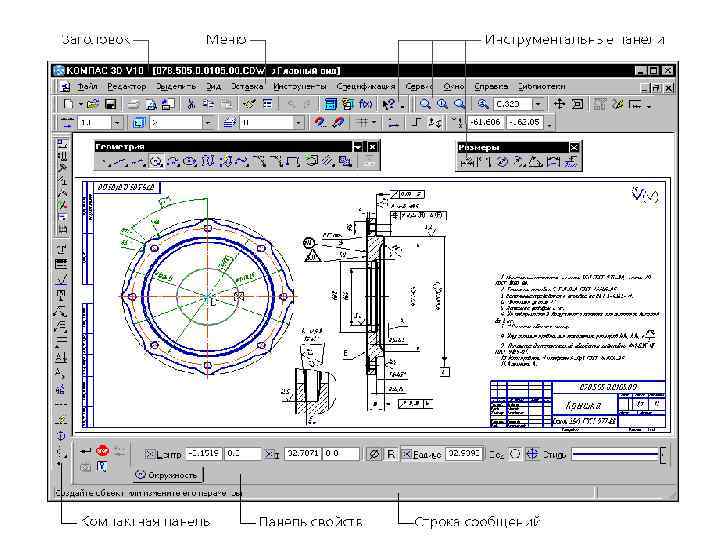Expand the Геометрия panel options arrow

358,147
